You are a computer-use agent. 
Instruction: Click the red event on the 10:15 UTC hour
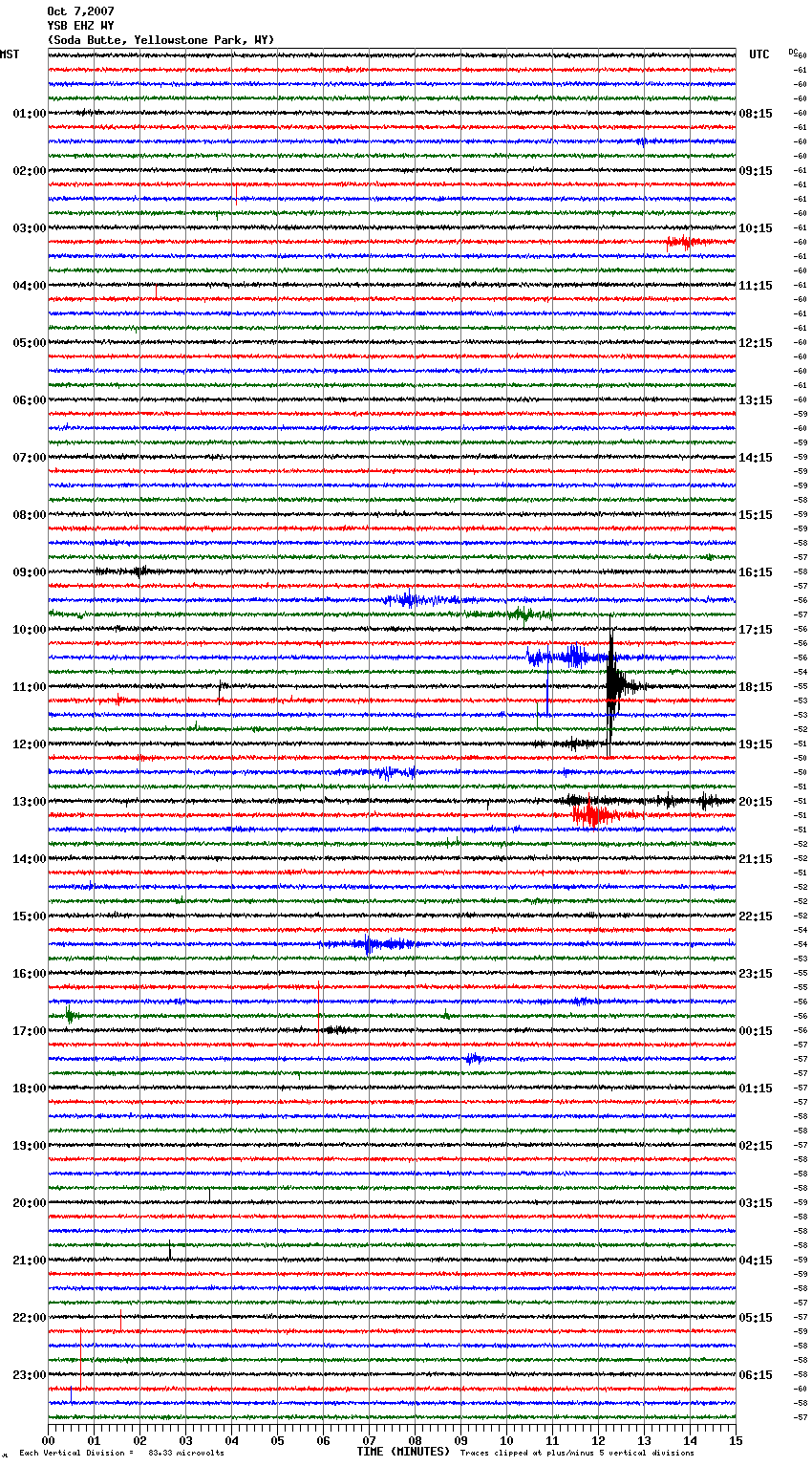click(x=690, y=243)
